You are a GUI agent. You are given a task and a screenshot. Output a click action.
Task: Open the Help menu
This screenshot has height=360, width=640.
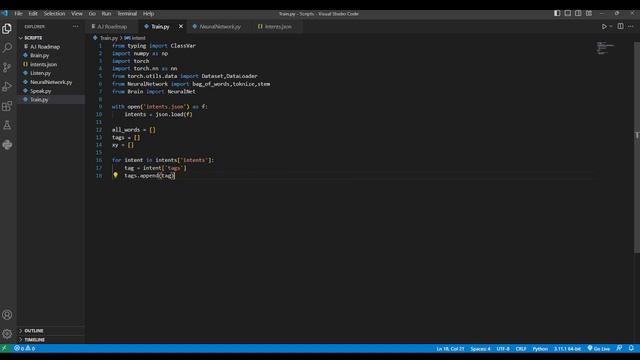click(149, 13)
